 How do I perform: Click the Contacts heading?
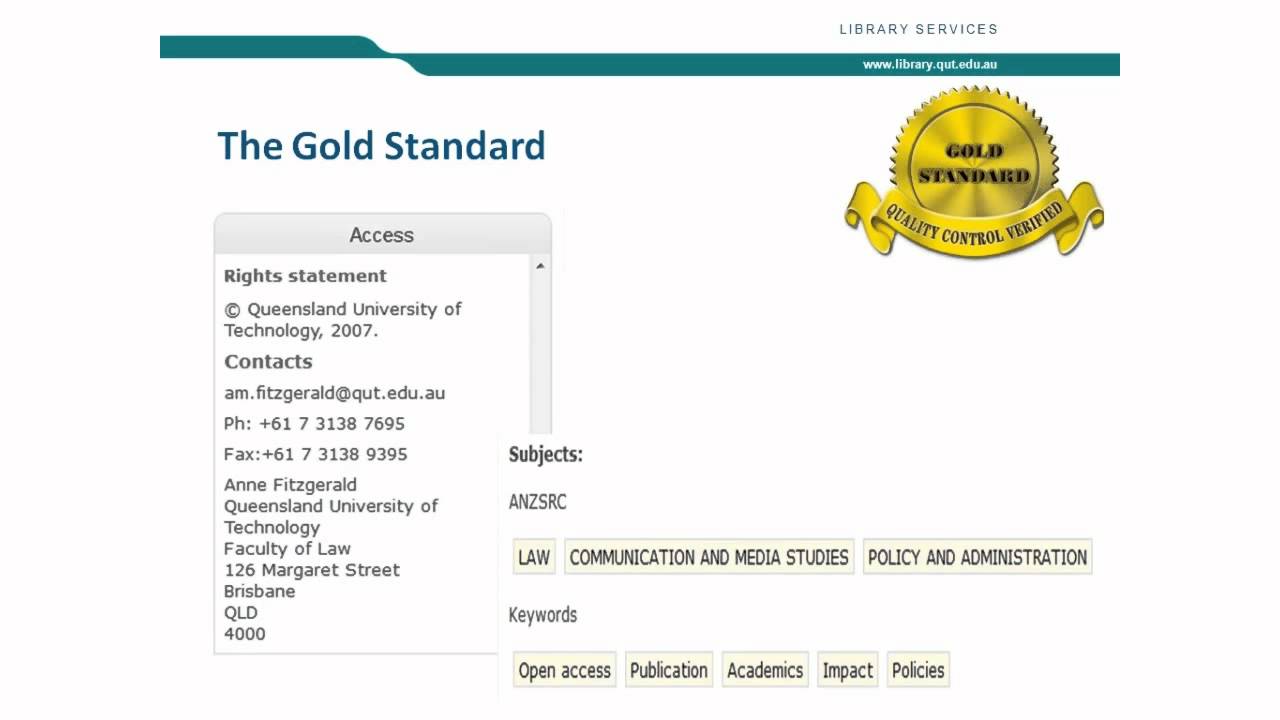(x=268, y=362)
